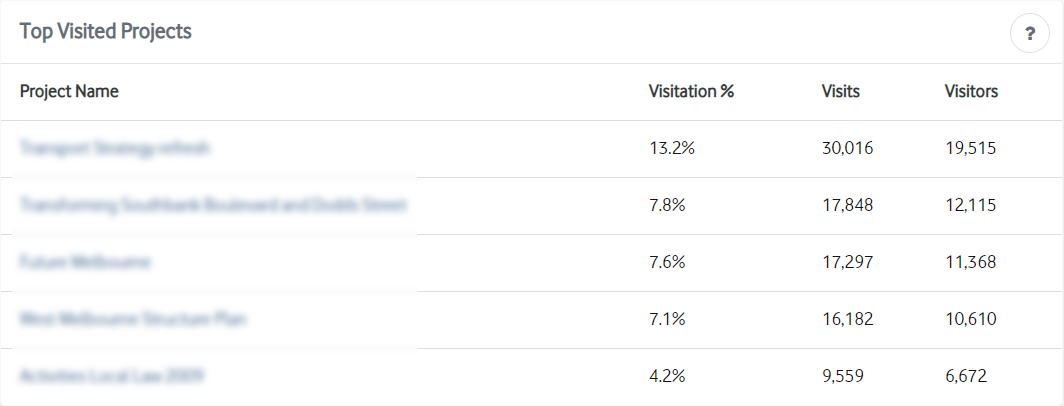
Task: Open the help question mark icon
Action: point(1029,33)
